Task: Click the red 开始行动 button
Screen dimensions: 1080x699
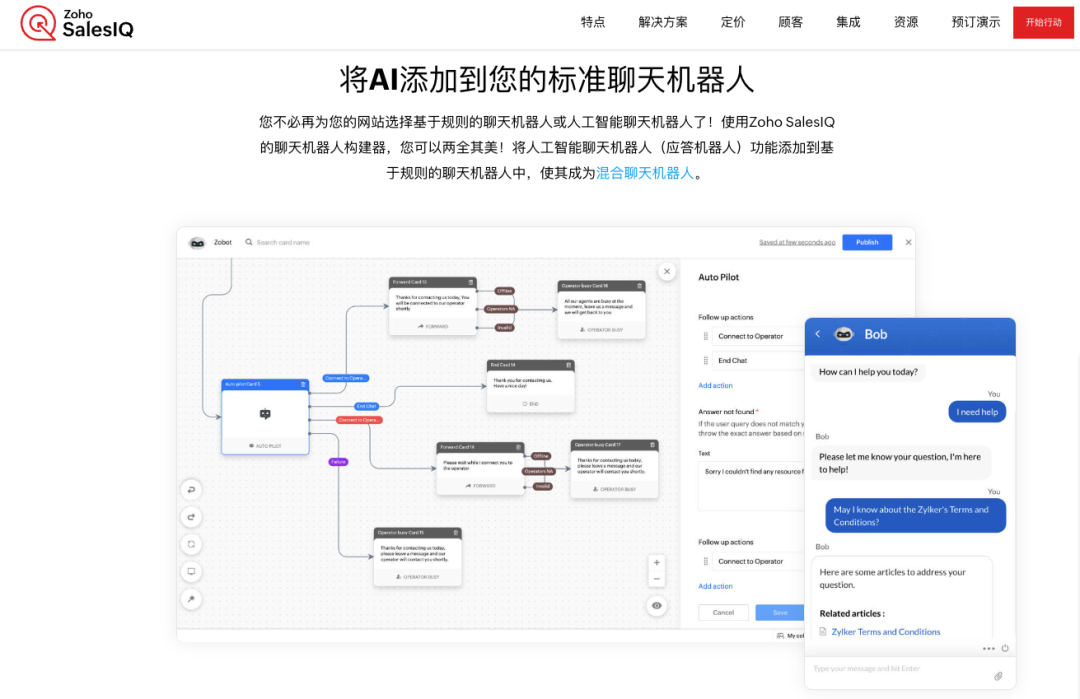Action: pyautogui.click(x=1043, y=22)
